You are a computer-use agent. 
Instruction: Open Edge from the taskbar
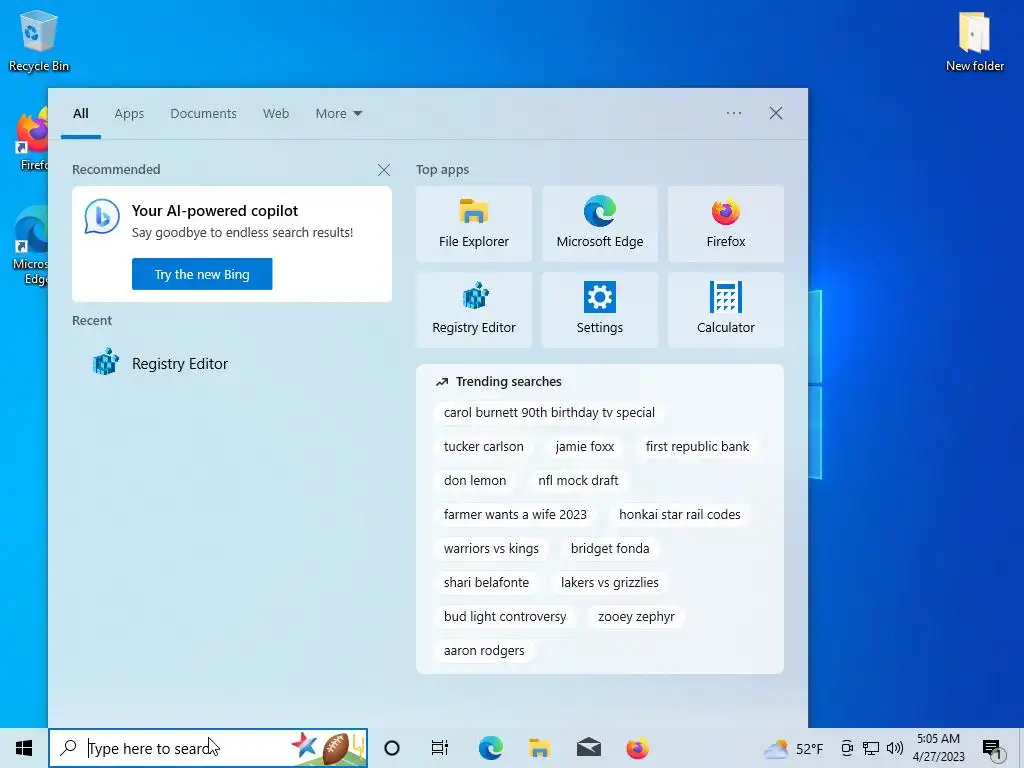tap(490, 748)
